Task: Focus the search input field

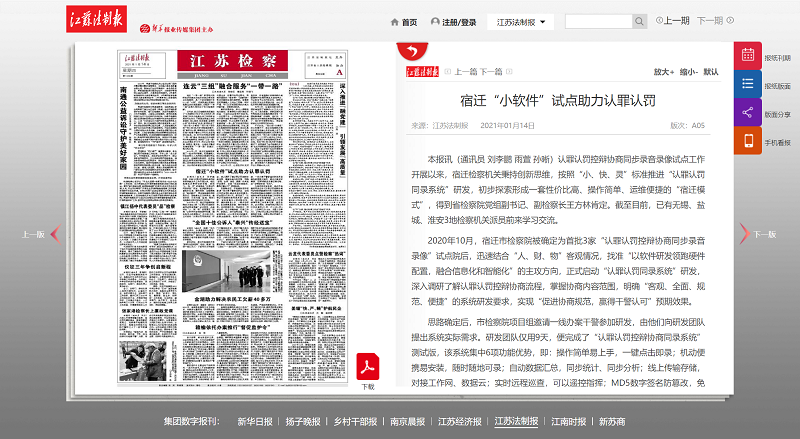Action: [x=598, y=21]
